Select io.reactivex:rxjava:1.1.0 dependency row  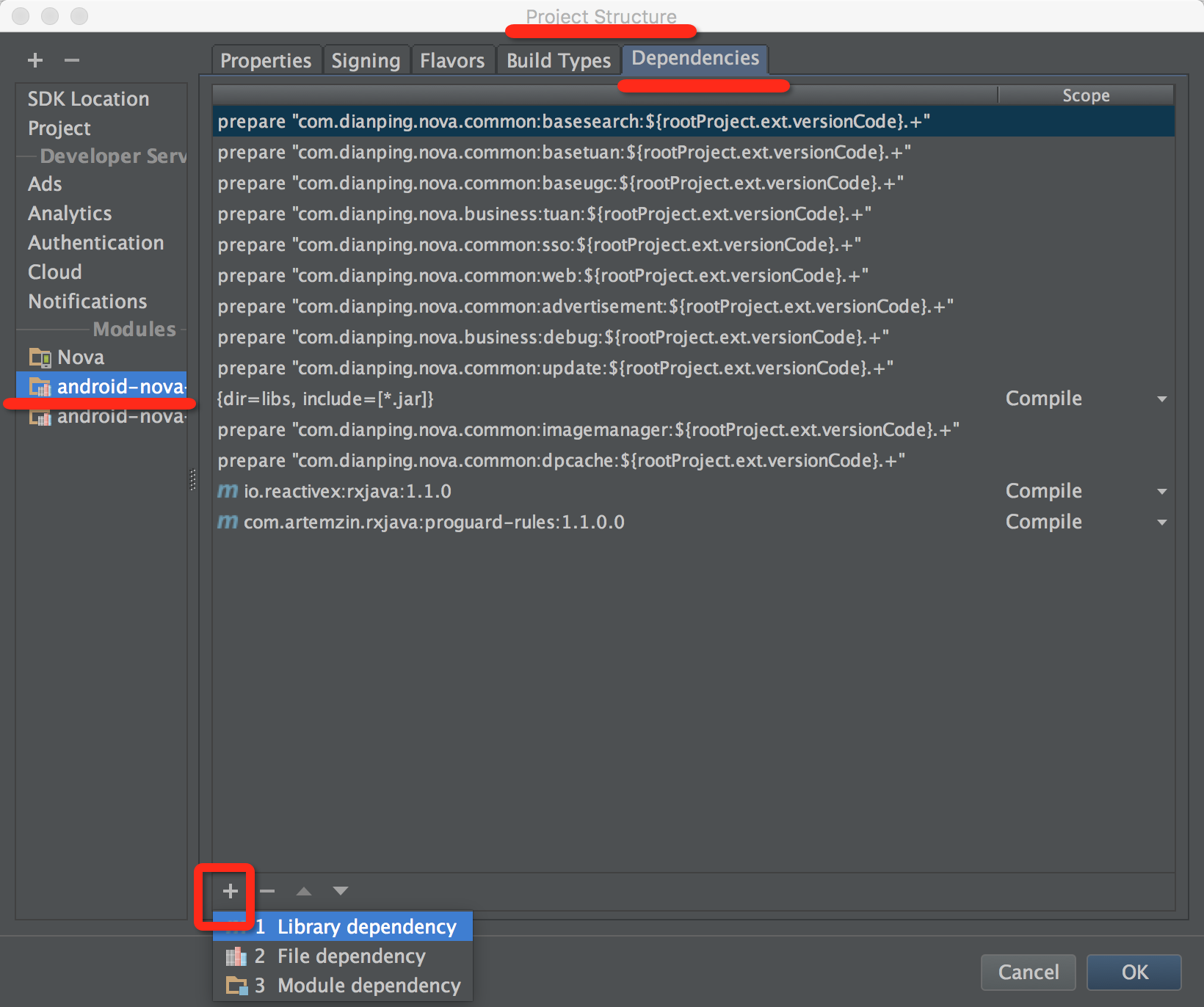[694, 491]
